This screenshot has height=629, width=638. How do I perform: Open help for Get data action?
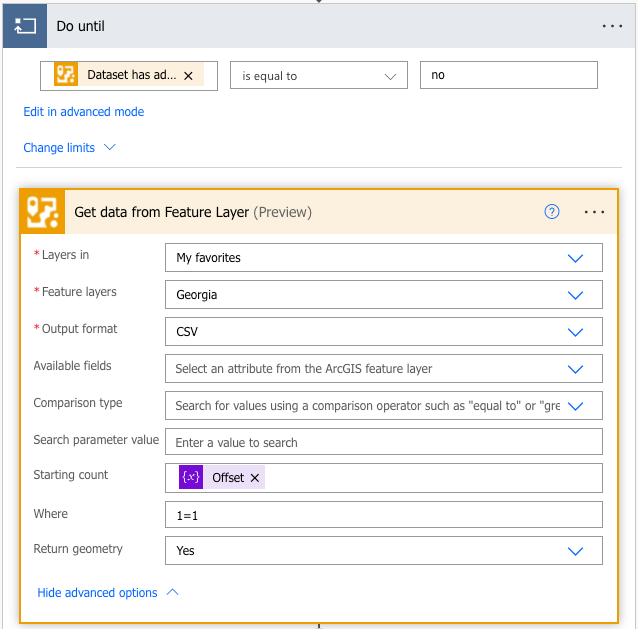pos(552,212)
